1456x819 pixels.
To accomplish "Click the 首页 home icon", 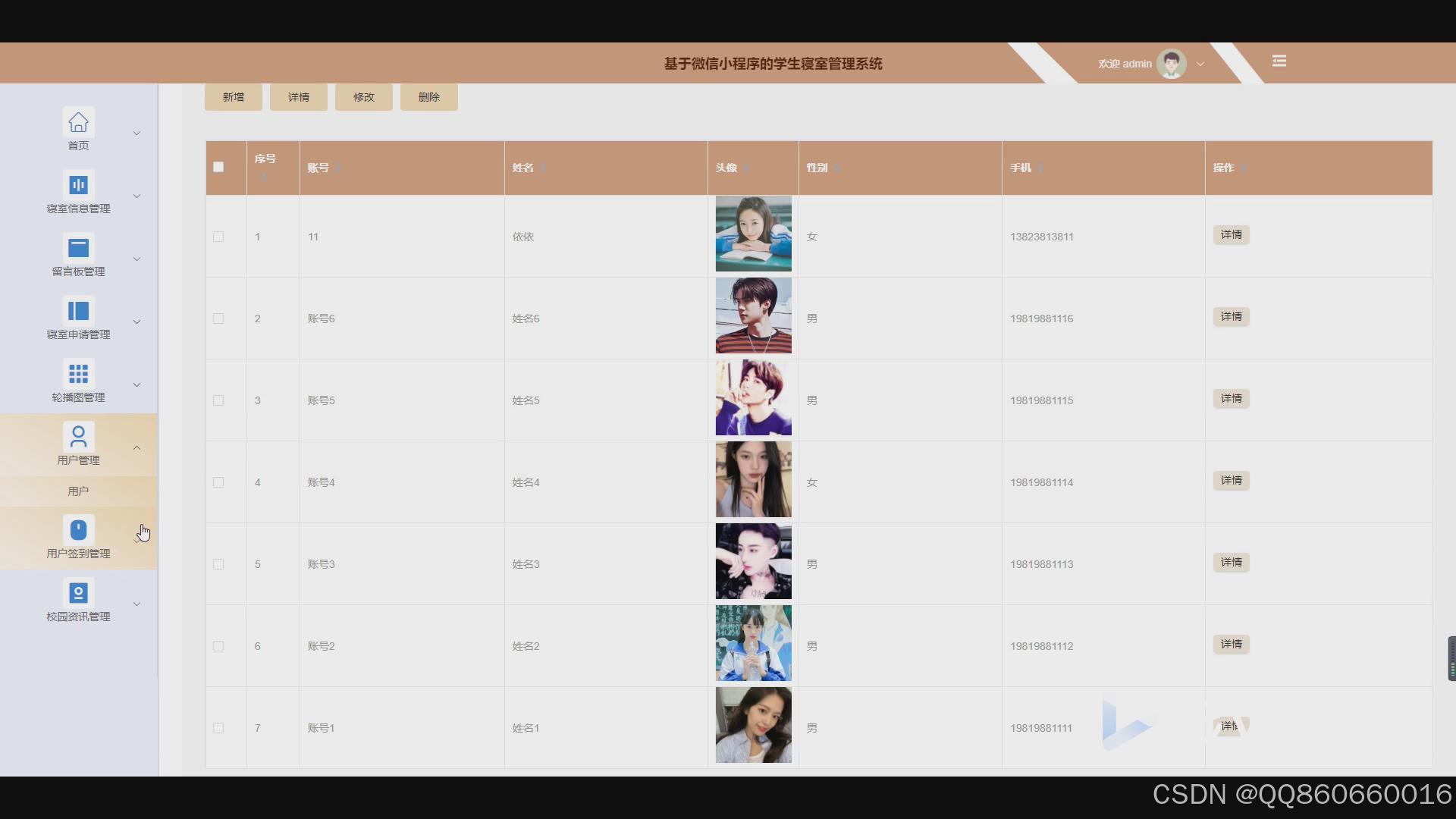I will tap(78, 122).
